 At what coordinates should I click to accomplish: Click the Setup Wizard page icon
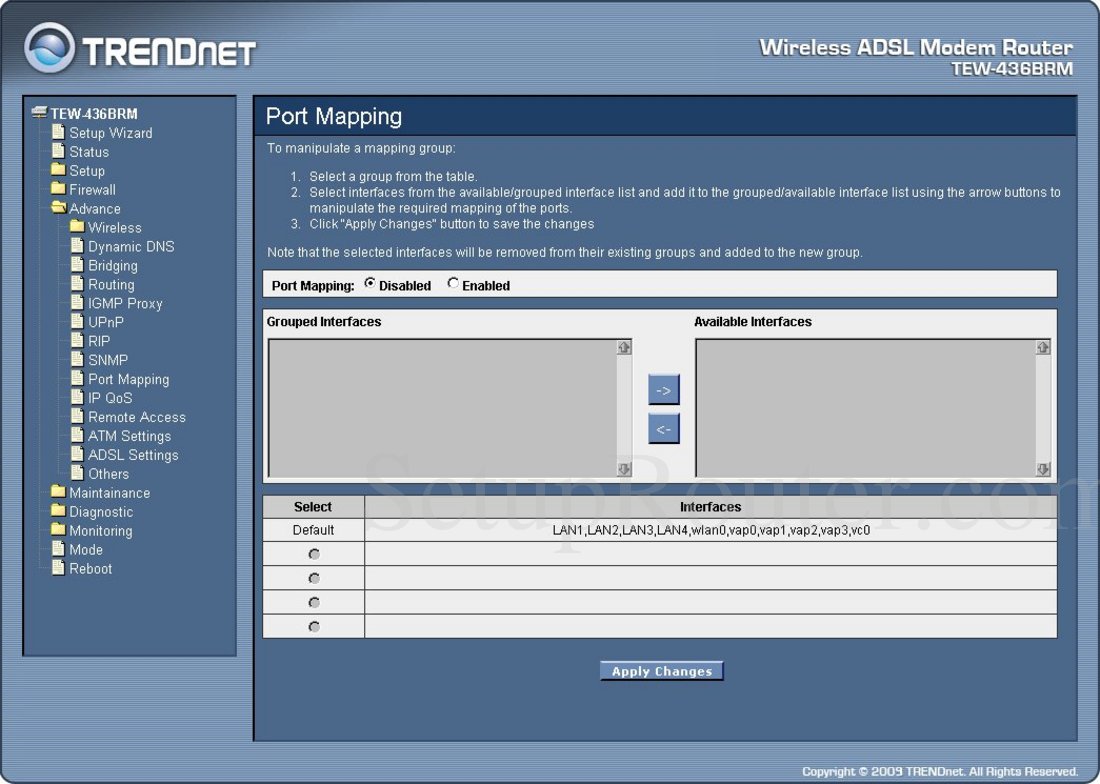58,132
